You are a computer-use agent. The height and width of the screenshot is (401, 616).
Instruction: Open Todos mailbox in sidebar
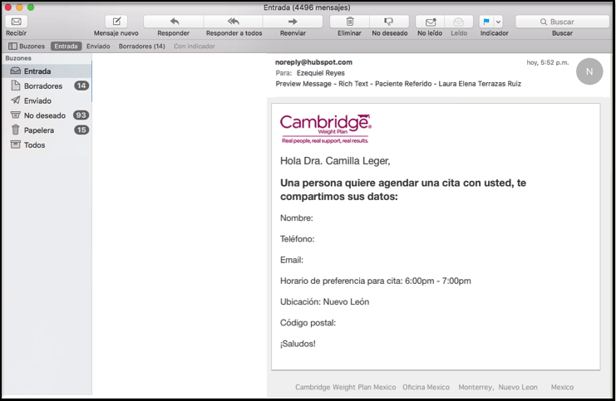pyautogui.click(x=47, y=145)
